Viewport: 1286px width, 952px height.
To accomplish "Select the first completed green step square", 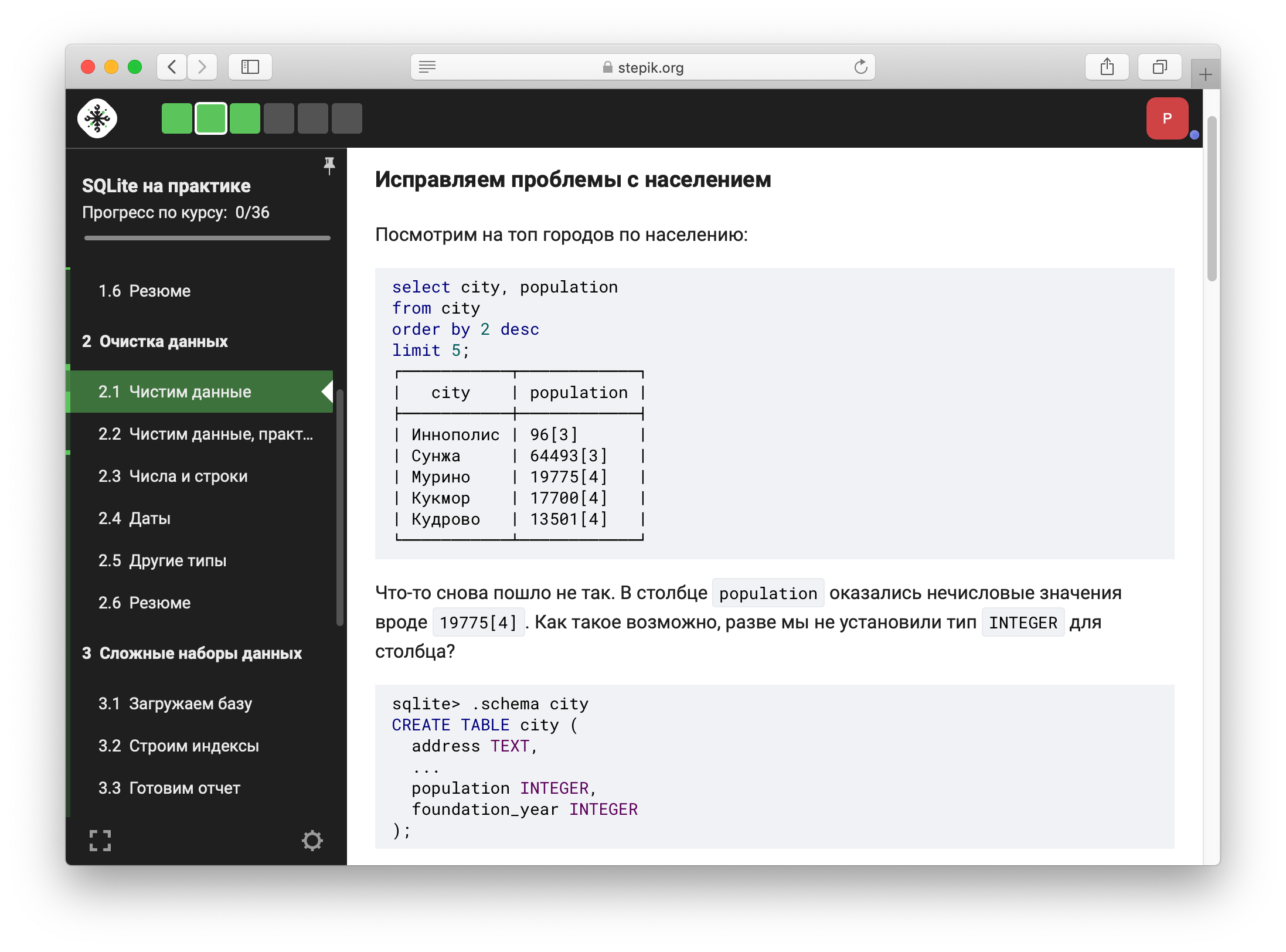I will point(176,118).
